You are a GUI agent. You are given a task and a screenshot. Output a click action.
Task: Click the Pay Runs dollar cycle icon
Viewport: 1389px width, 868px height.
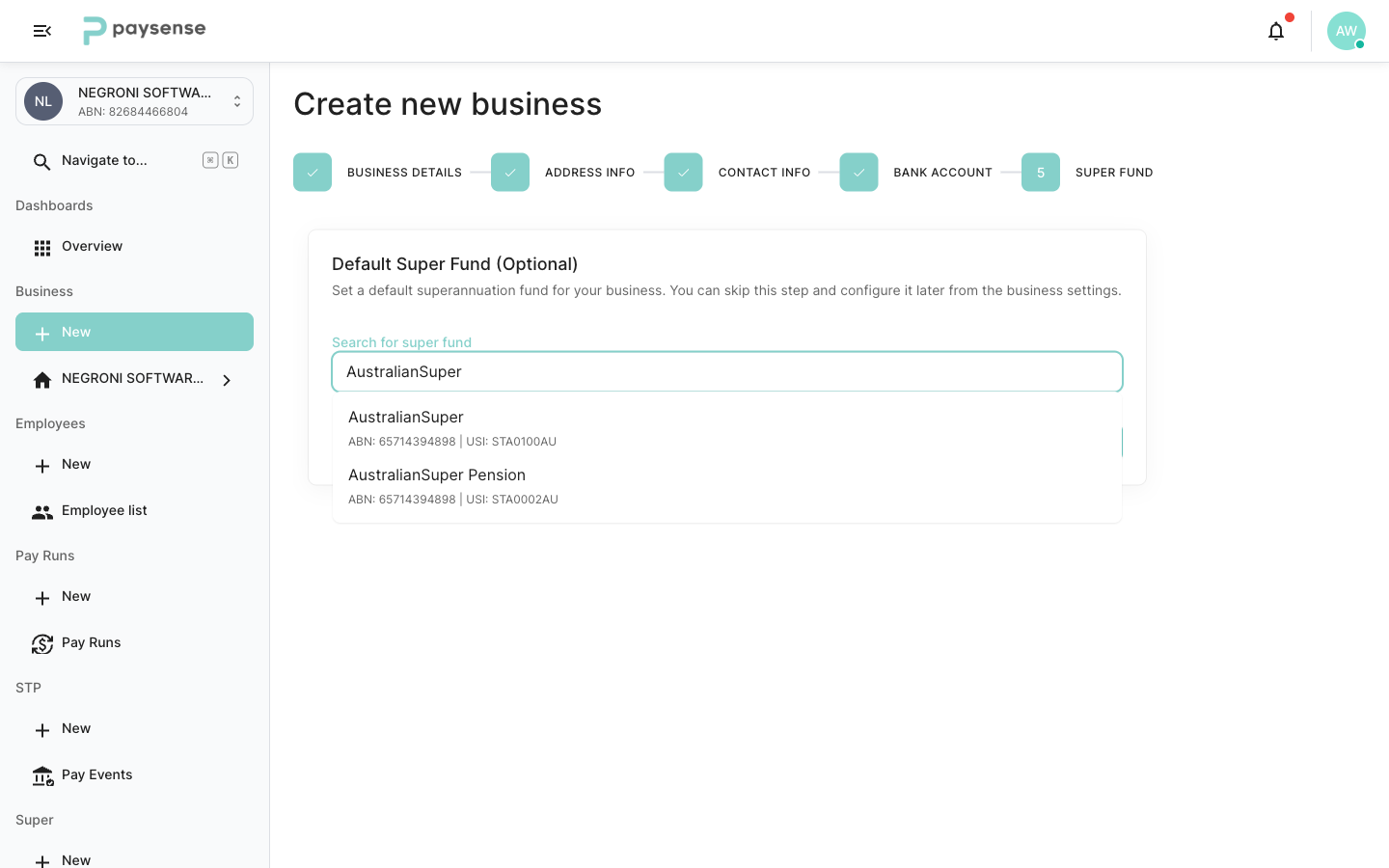point(42,643)
